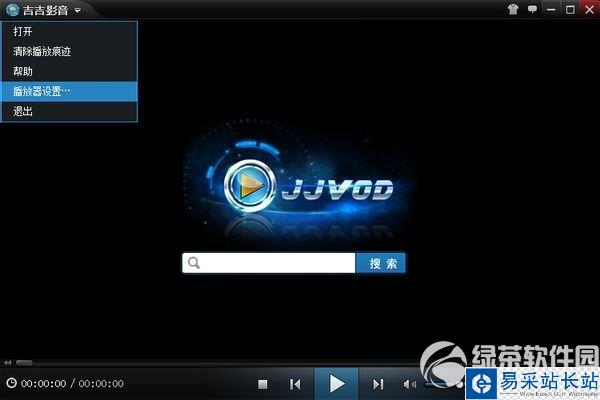Click the 搜索 search button
600x400 pixels.
(x=381, y=263)
